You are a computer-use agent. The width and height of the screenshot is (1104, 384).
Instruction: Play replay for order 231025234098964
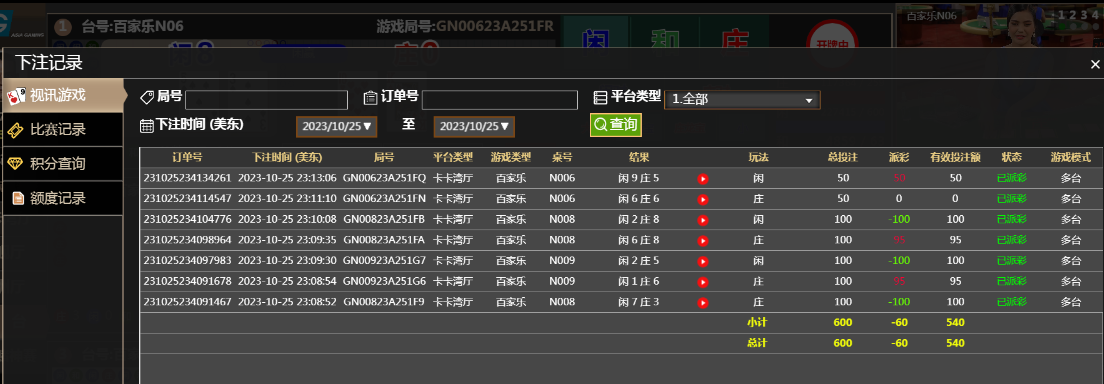[702, 240]
